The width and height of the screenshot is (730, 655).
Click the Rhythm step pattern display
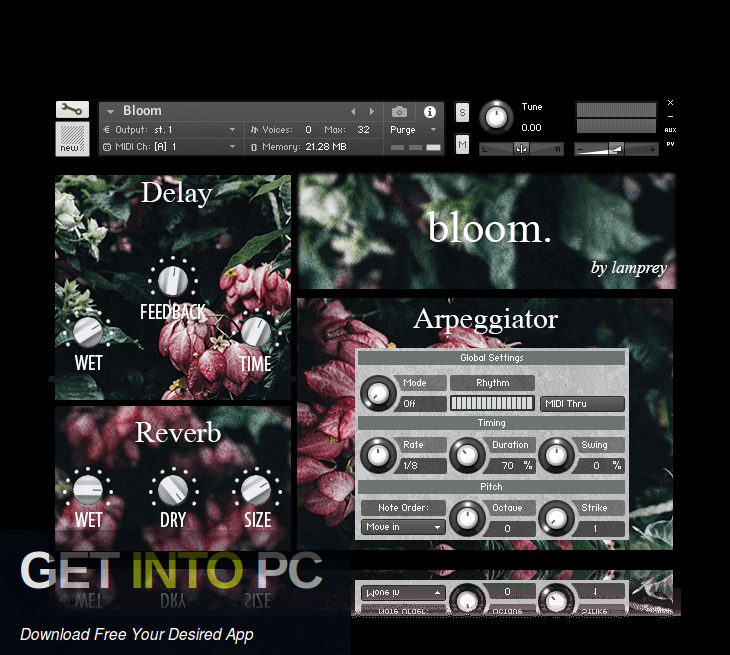click(x=492, y=403)
